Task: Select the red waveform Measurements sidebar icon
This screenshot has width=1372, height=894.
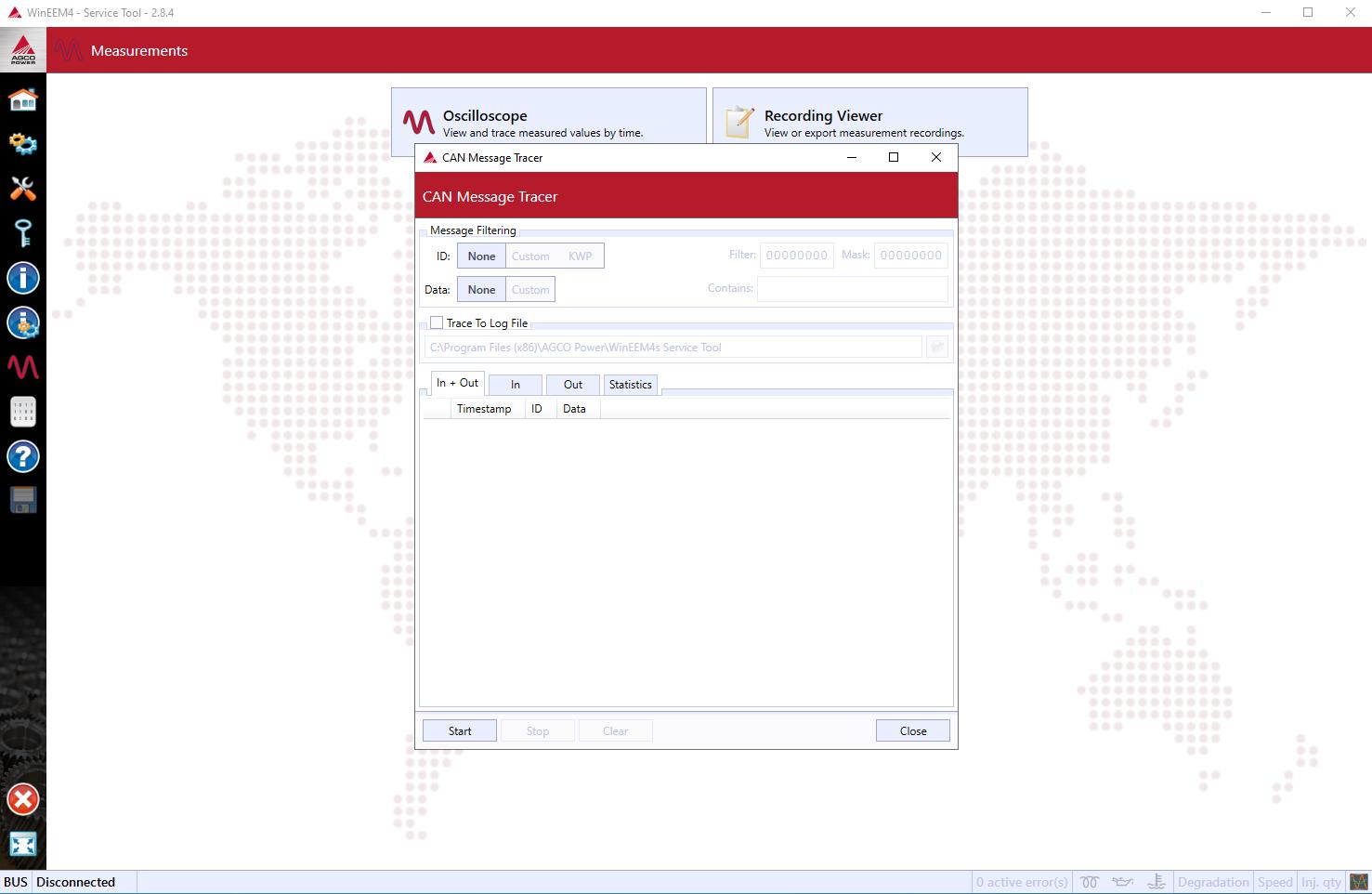Action: [22, 367]
